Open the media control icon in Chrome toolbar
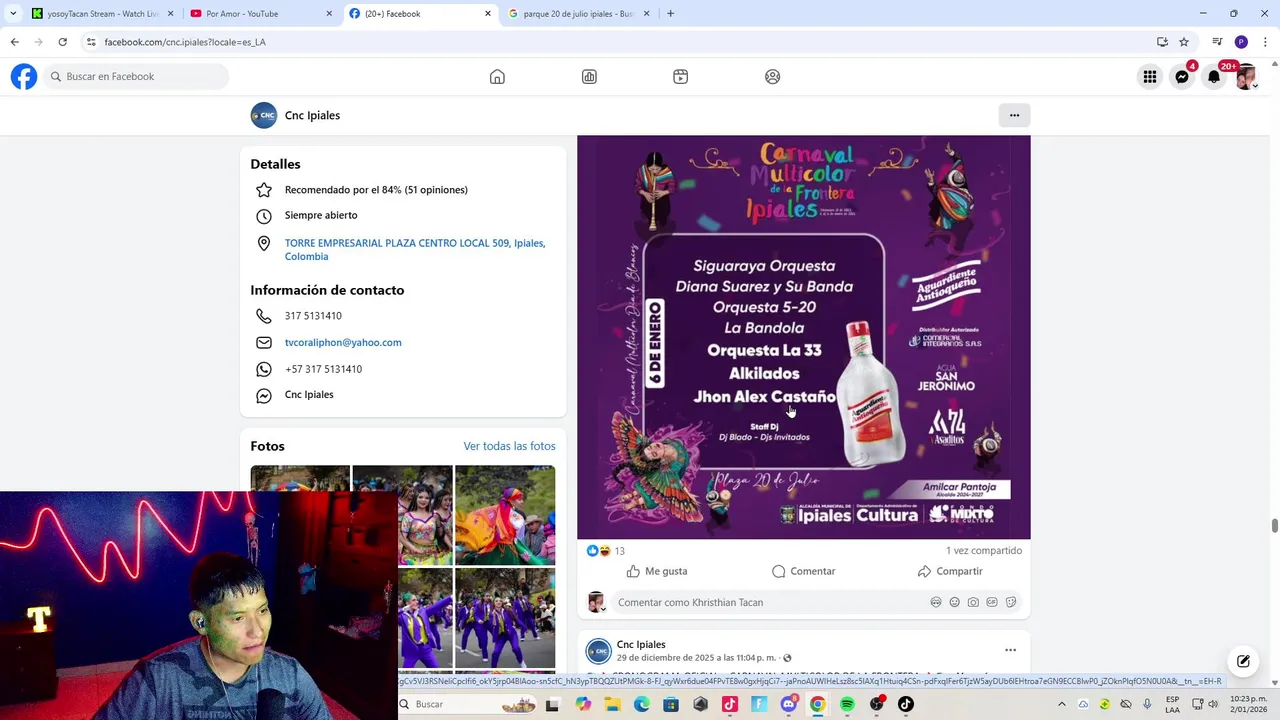Image resolution: width=1280 pixels, height=720 pixels. 1217,42
